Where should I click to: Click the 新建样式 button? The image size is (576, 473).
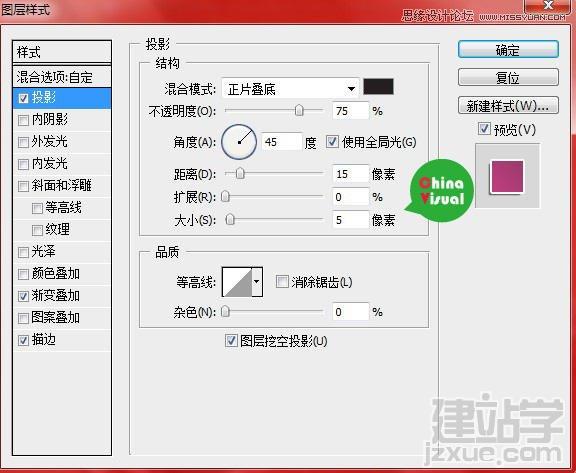(x=508, y=106)
